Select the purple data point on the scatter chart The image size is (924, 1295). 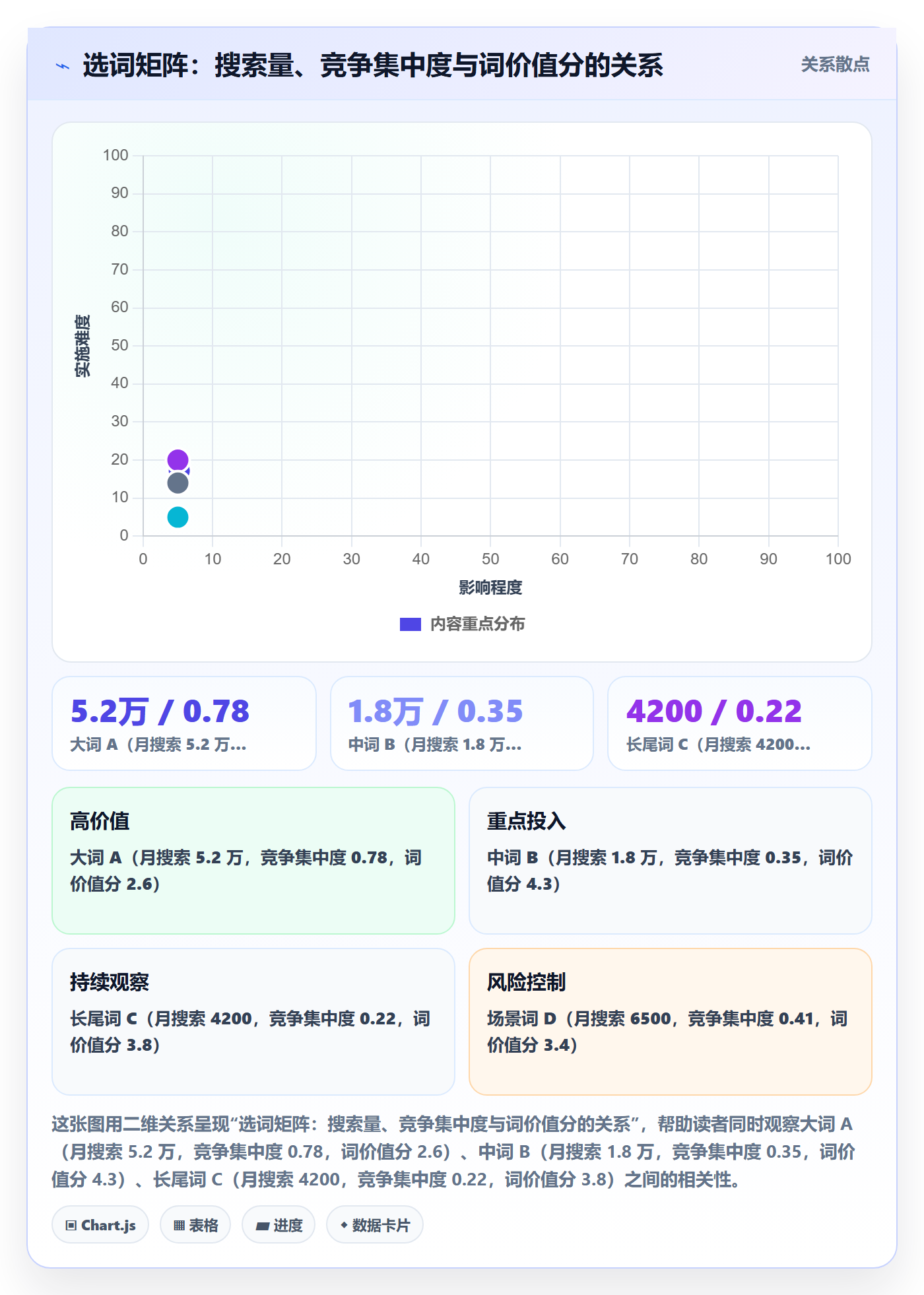(x=178, y=460)
